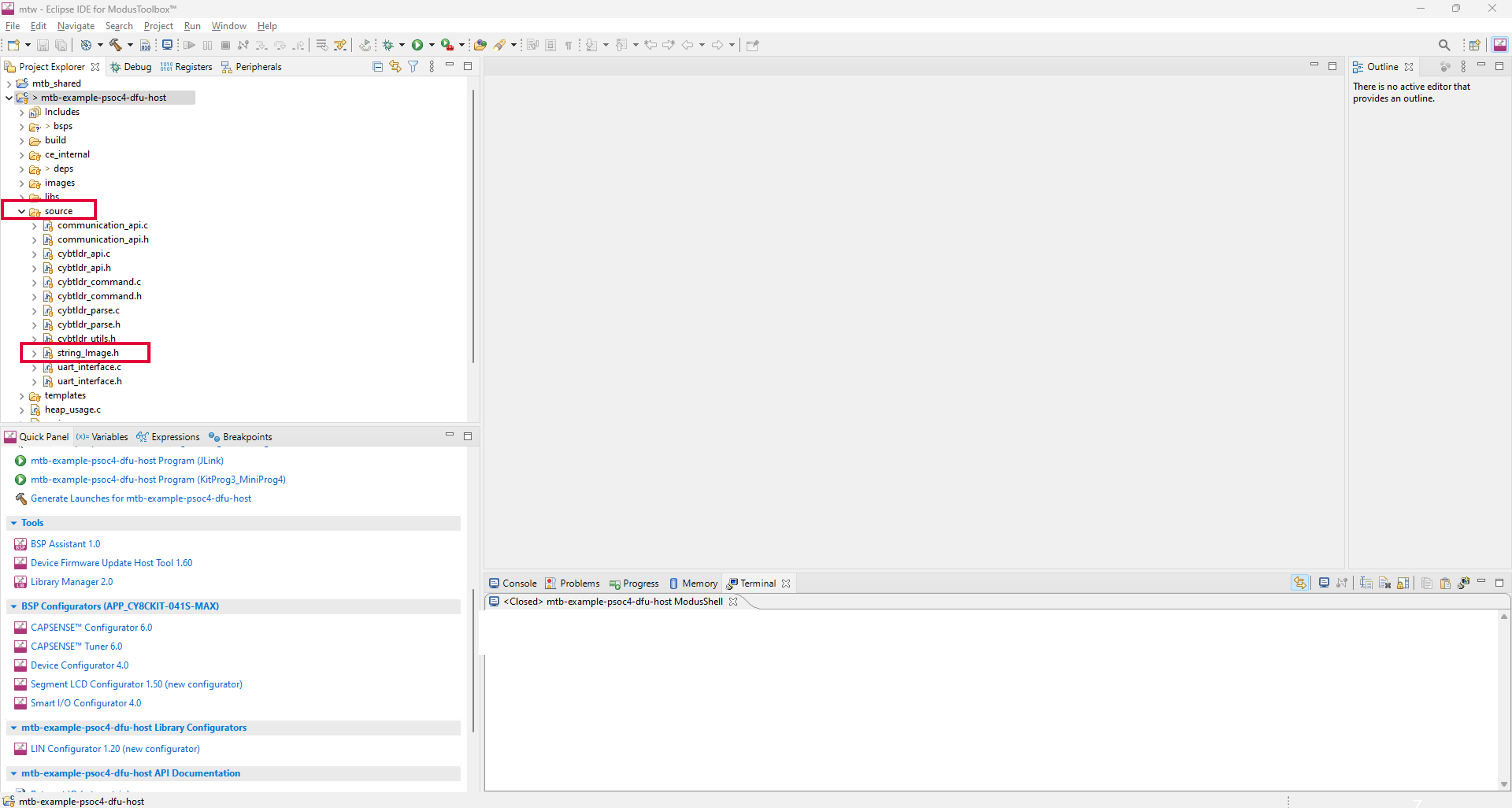Open the File menu
1512x808 pixels.
(x=12, y=26)
